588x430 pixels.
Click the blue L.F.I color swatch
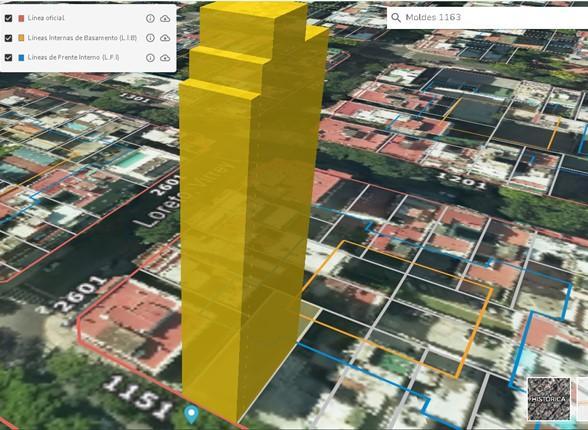click(21, 58)
